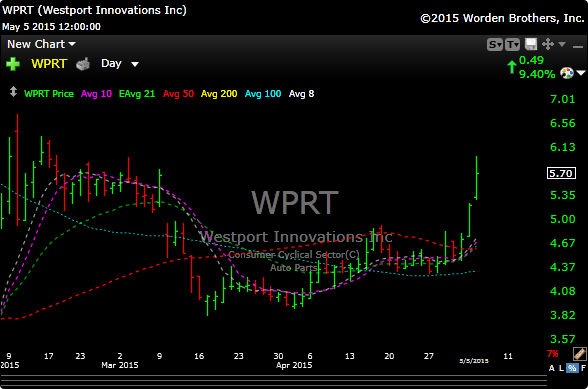Click the four-arrow move chart icon
588x389 pixels.
point(548,44)
